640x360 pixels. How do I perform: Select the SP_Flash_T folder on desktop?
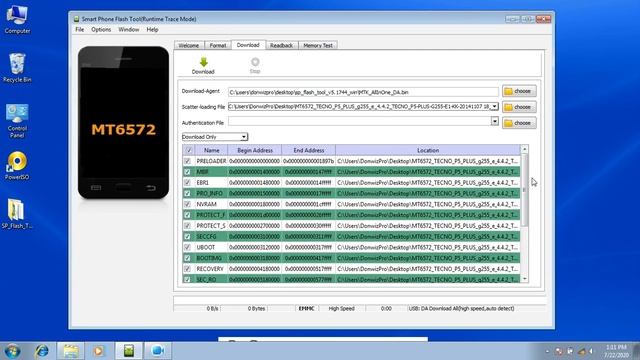coord(17,213)
